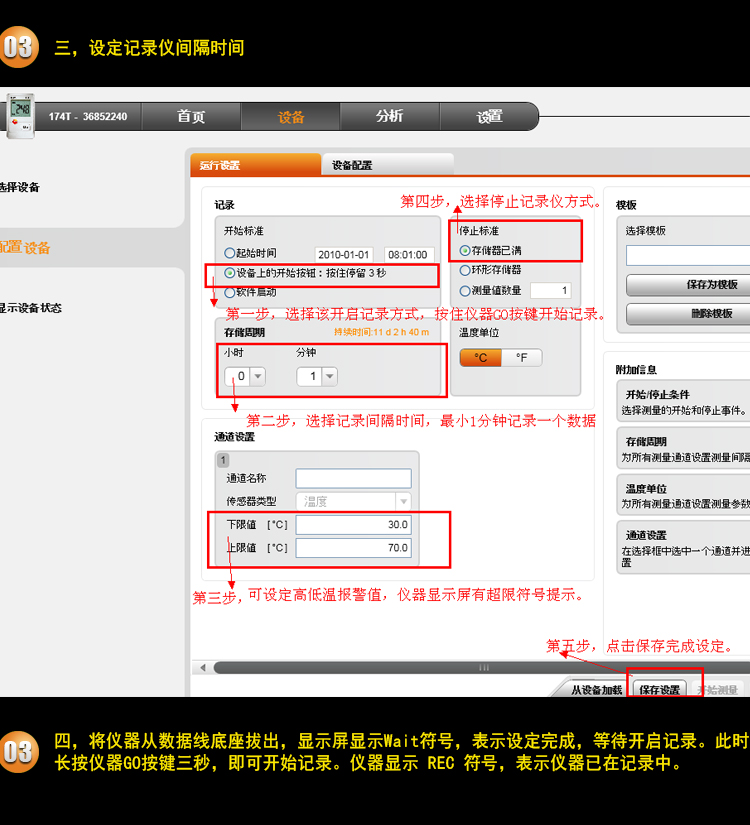750x825 pixels.
Task: Choose the 软件启动 start criterion
Action: [230, 292]
